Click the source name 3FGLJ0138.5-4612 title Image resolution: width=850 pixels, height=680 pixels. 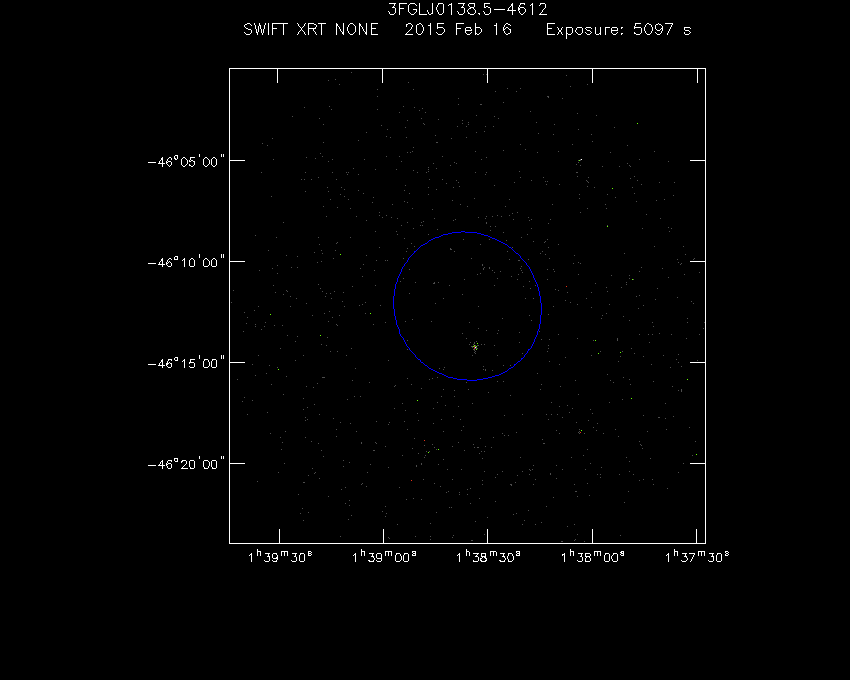pyautogui.click(x=467, y=9)
